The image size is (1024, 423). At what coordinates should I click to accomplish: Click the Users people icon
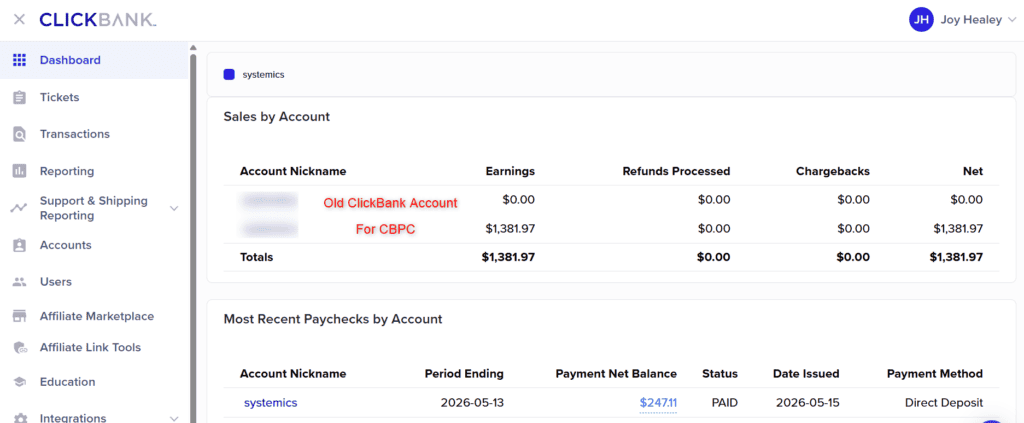pyautogui.click(x=20, y=282)
